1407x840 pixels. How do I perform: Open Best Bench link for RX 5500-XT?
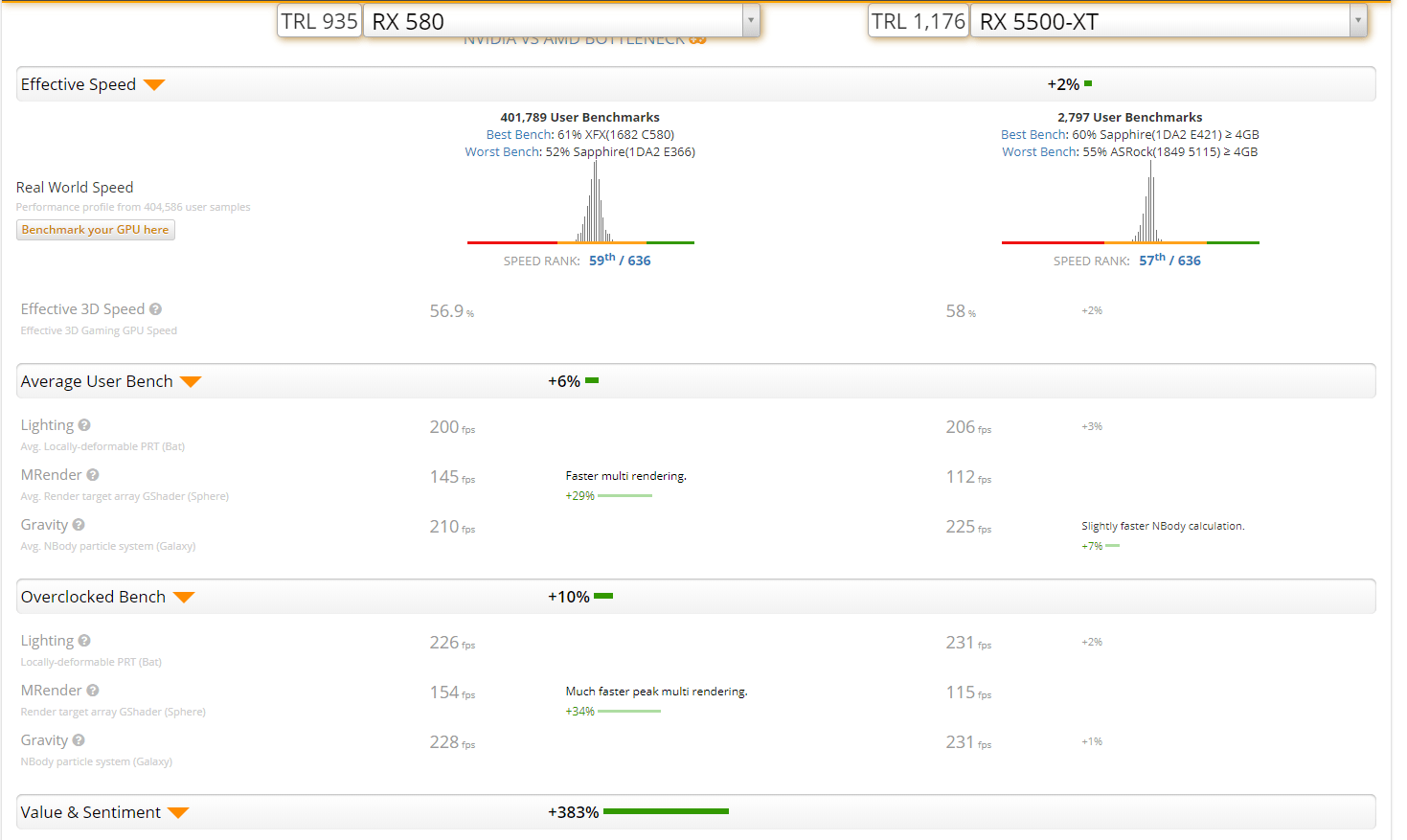1033,135
